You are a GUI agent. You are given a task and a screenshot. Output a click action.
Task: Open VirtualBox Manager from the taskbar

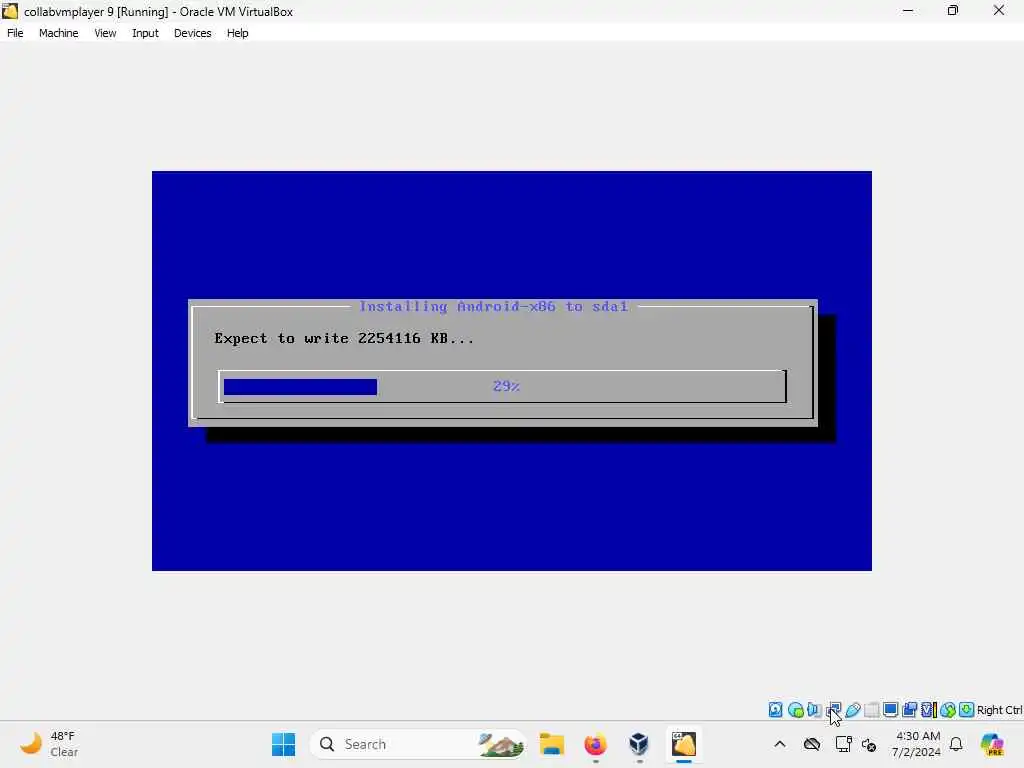pyautogui.click(x=639, y=744)
